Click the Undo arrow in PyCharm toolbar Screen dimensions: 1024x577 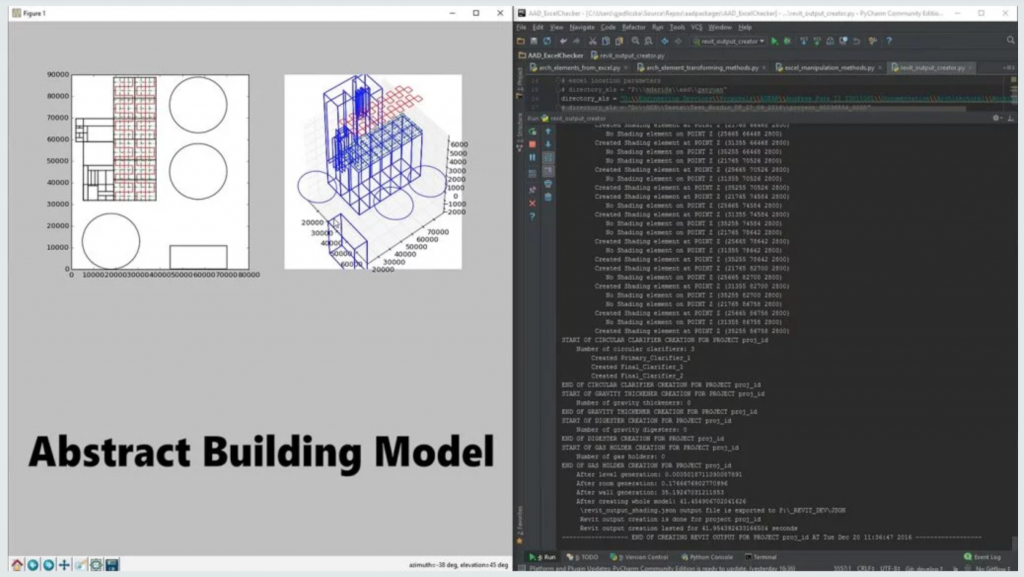(x=564, y=41)
